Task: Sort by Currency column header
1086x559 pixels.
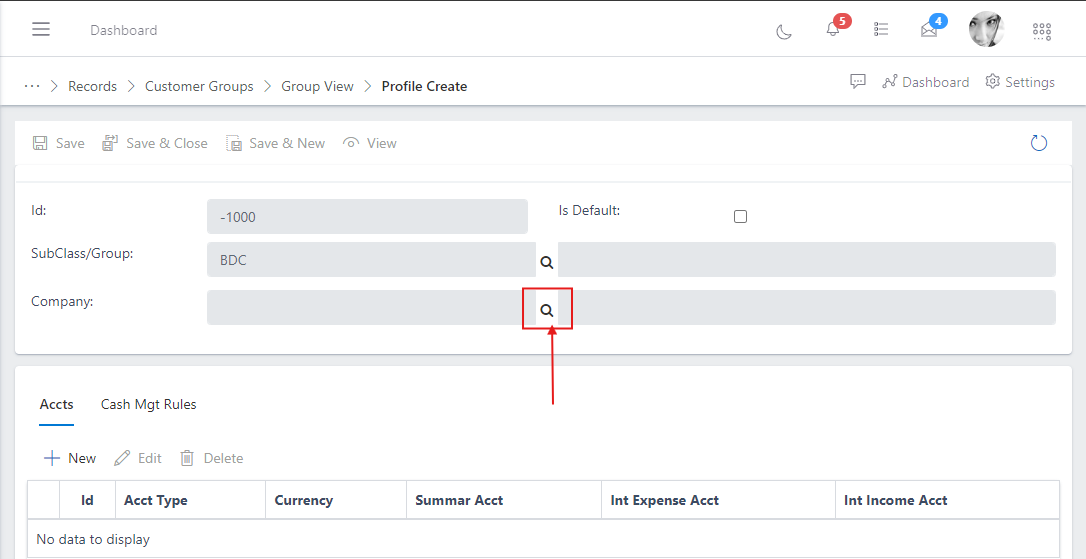Action: [336, 500]
